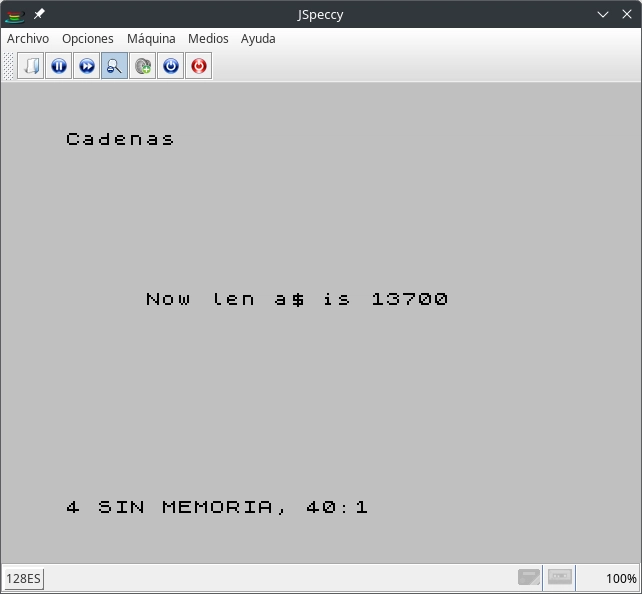Hard reset with the red power icon
Screen dimensions: 642x594
pyautogui.click(x=199, y=65)
